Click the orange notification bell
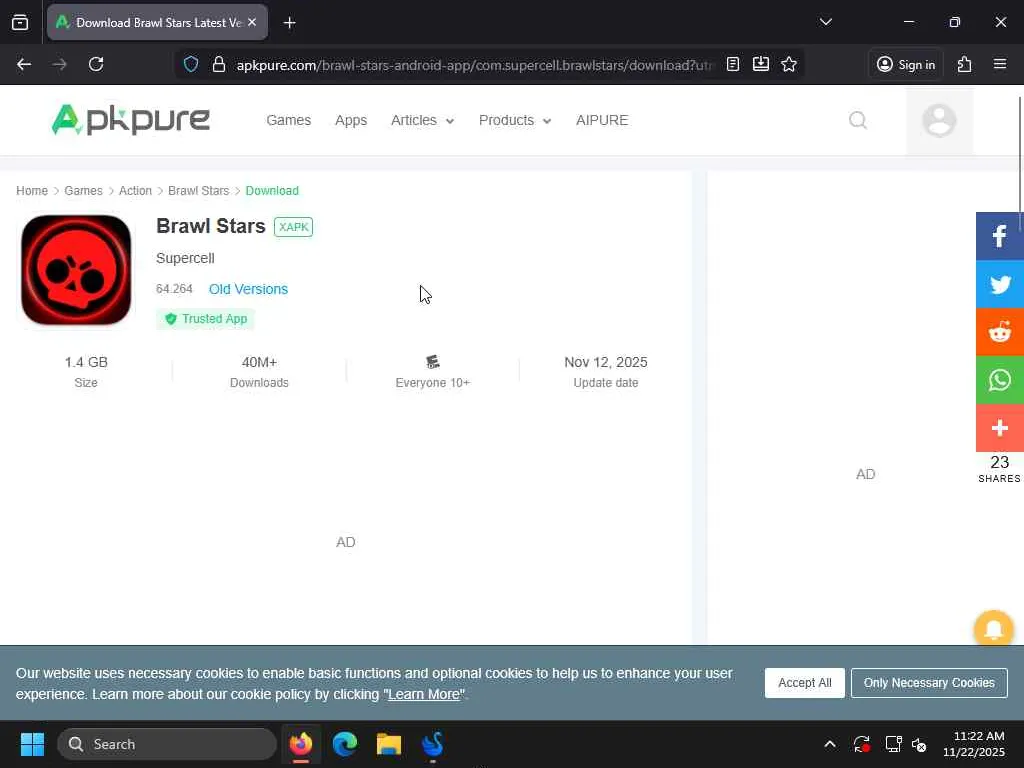Viewport: 1024px width, 768px height. [993, 629]
